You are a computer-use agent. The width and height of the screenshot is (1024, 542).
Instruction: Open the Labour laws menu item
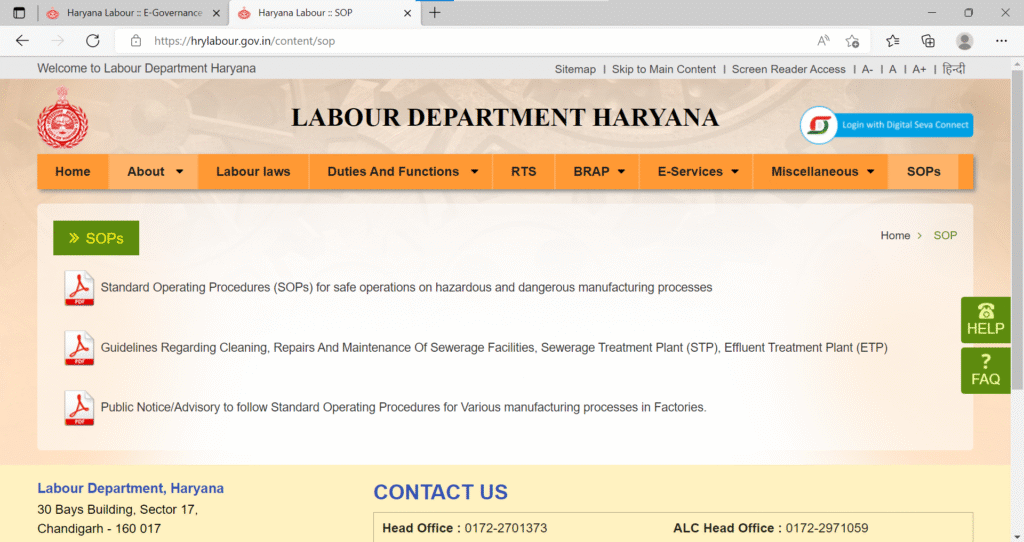pos(253,172)
